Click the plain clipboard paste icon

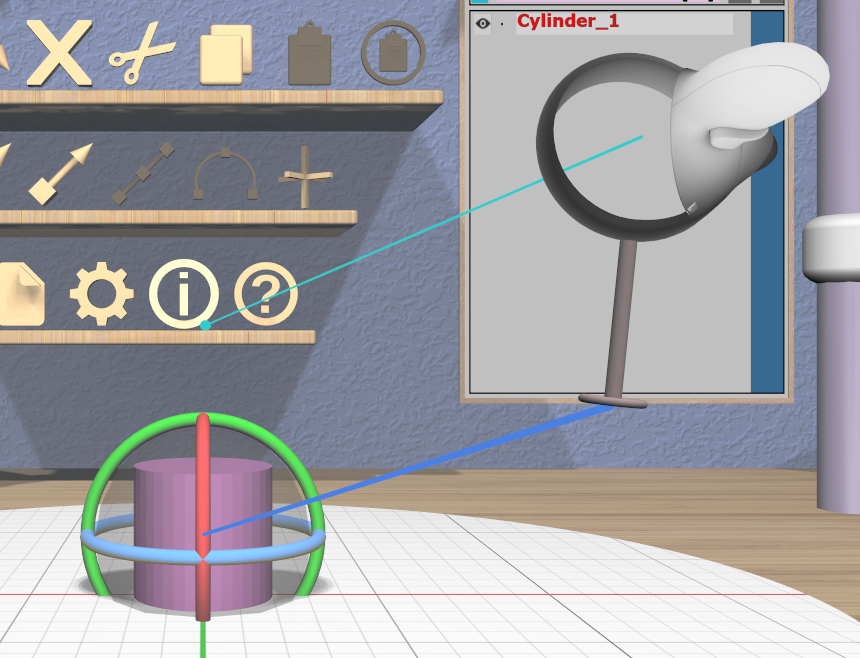(x=309, y=55)
